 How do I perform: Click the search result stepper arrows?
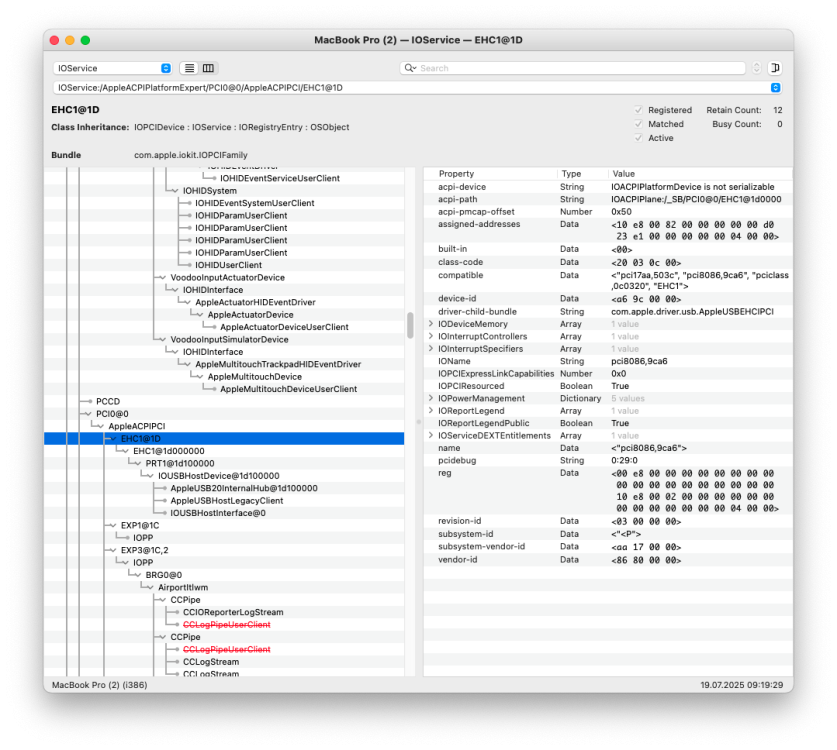pyautogui.click(x=756, y=68)
